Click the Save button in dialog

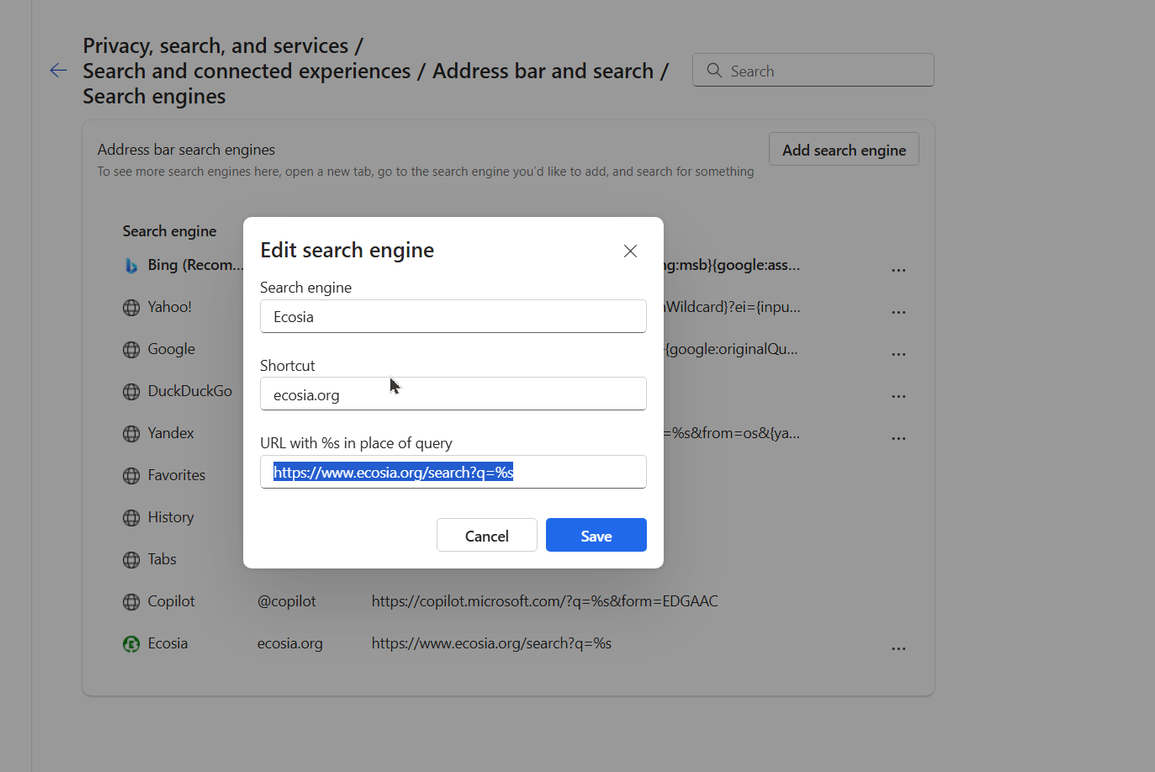tap(596, 535)
